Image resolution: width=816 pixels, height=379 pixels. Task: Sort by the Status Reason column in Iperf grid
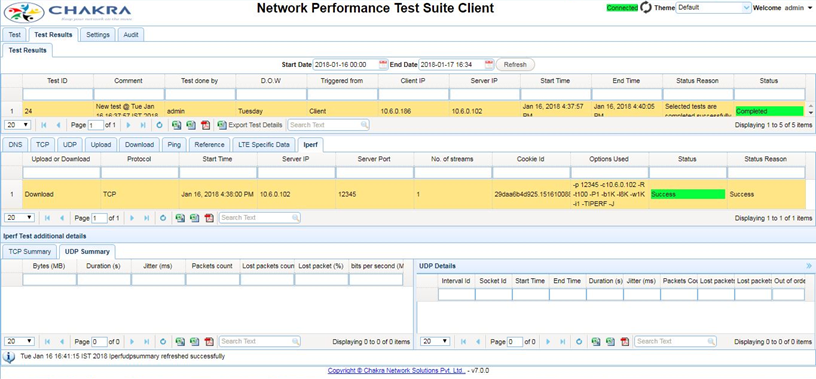tap(766, 159)
